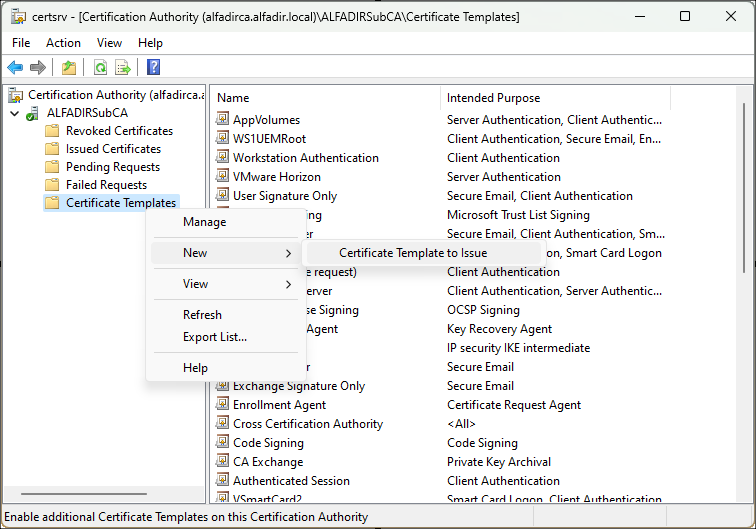Minimize the certsrv window
The width and height of the screenshot is (756, 529).
(x=640, y=16)
